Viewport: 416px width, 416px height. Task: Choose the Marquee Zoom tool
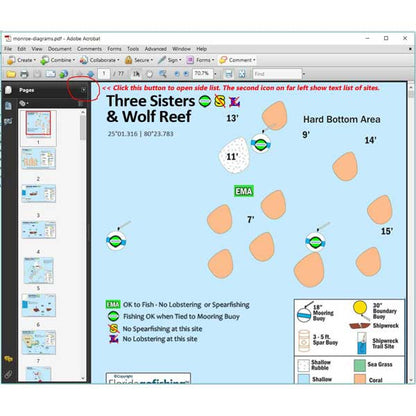163,74
